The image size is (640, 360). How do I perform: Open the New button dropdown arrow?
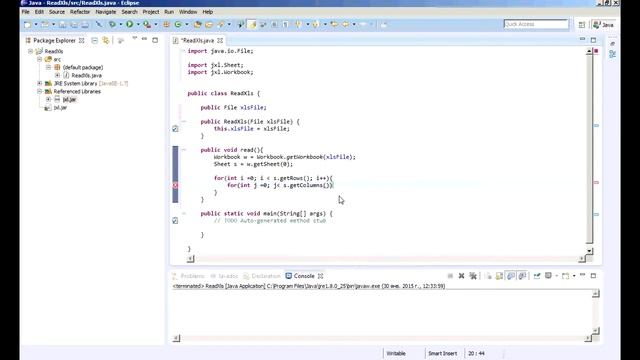(36, 24)
